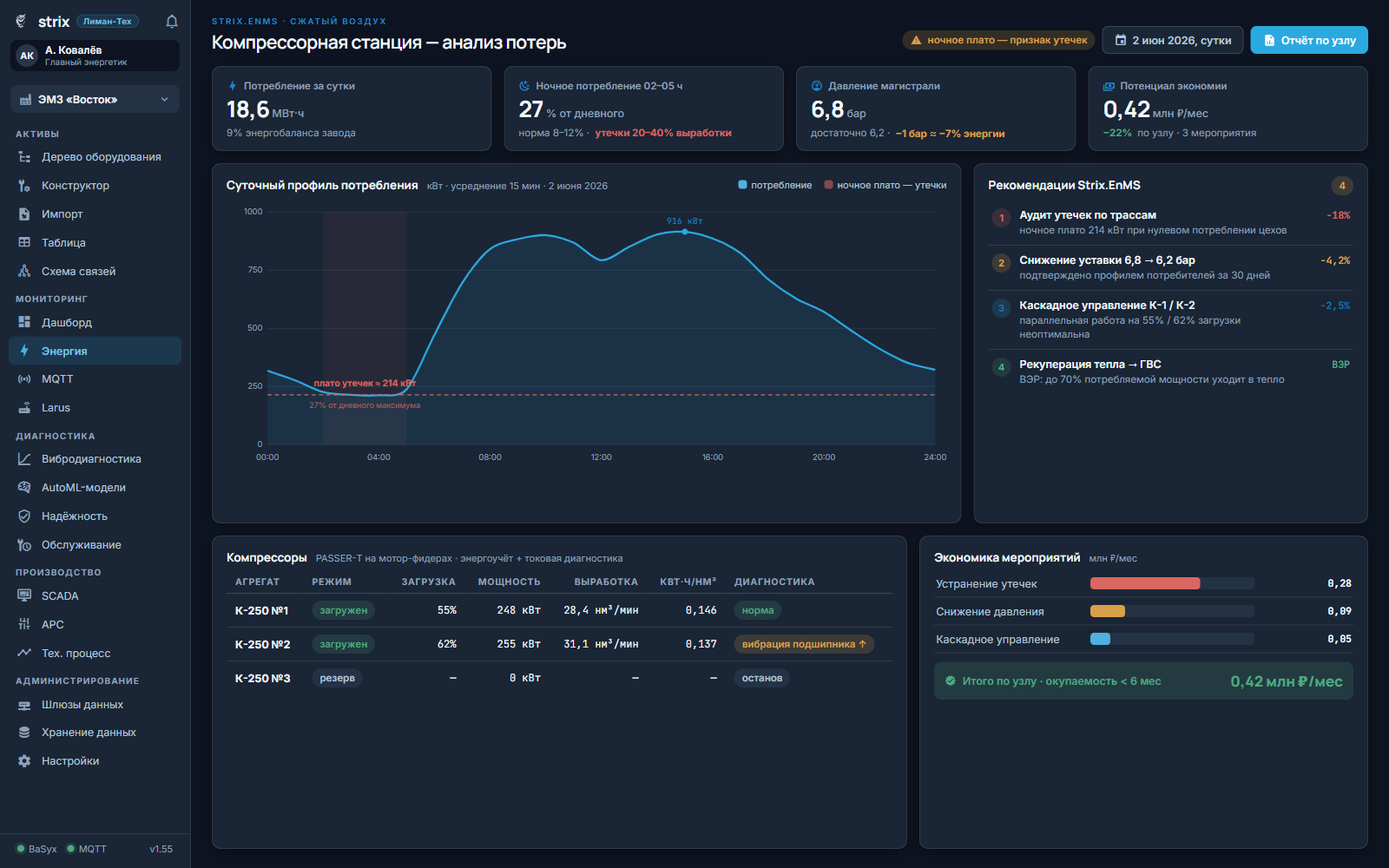Screen dimensions: 1389x868
Task: Open Настройки menu item
Action: (95, 761)
